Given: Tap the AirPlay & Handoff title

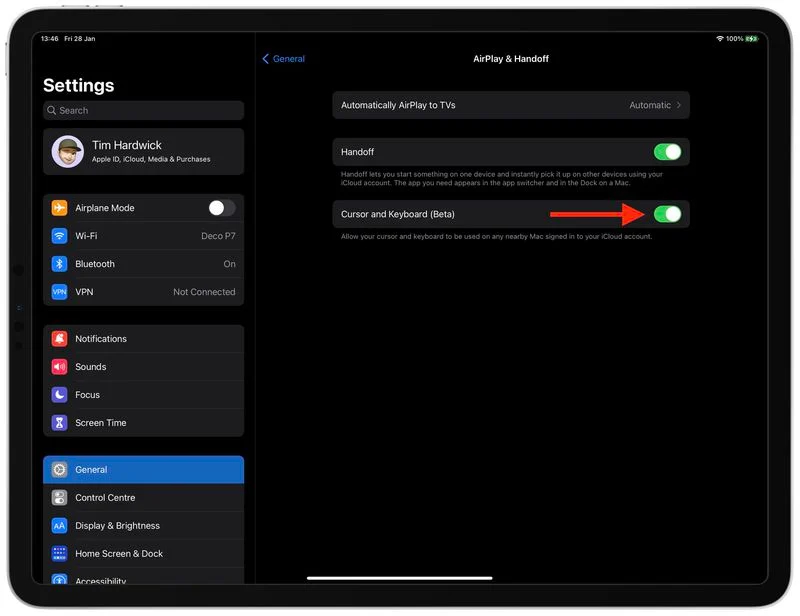Looking at the screenshot, I should pos(511,59).
